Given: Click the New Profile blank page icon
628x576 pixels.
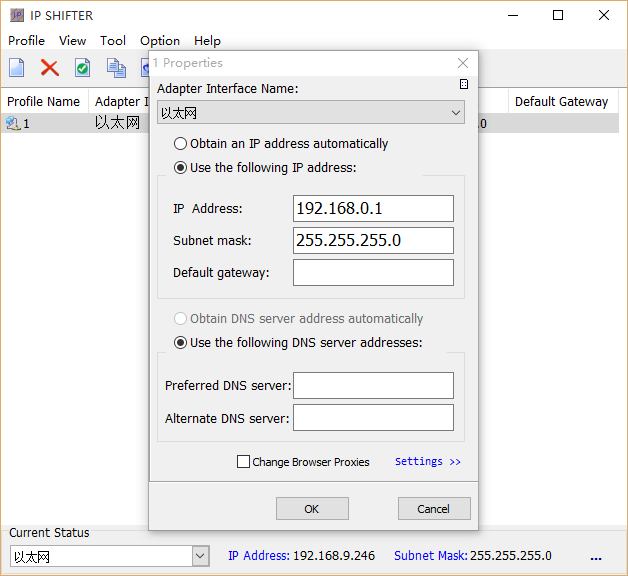Looking at the screenshot, I should pos(17,68).
